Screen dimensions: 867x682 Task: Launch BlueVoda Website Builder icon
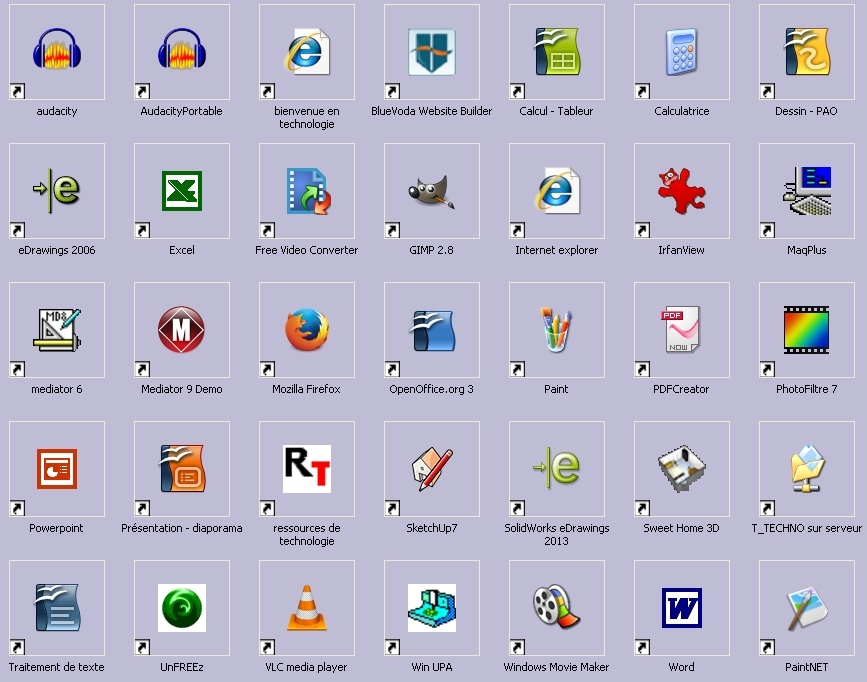(432, 51)
